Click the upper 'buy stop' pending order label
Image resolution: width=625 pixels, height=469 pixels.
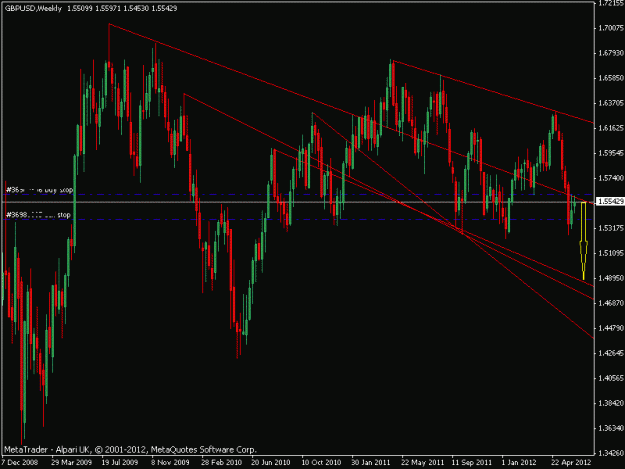click(39, 190)
